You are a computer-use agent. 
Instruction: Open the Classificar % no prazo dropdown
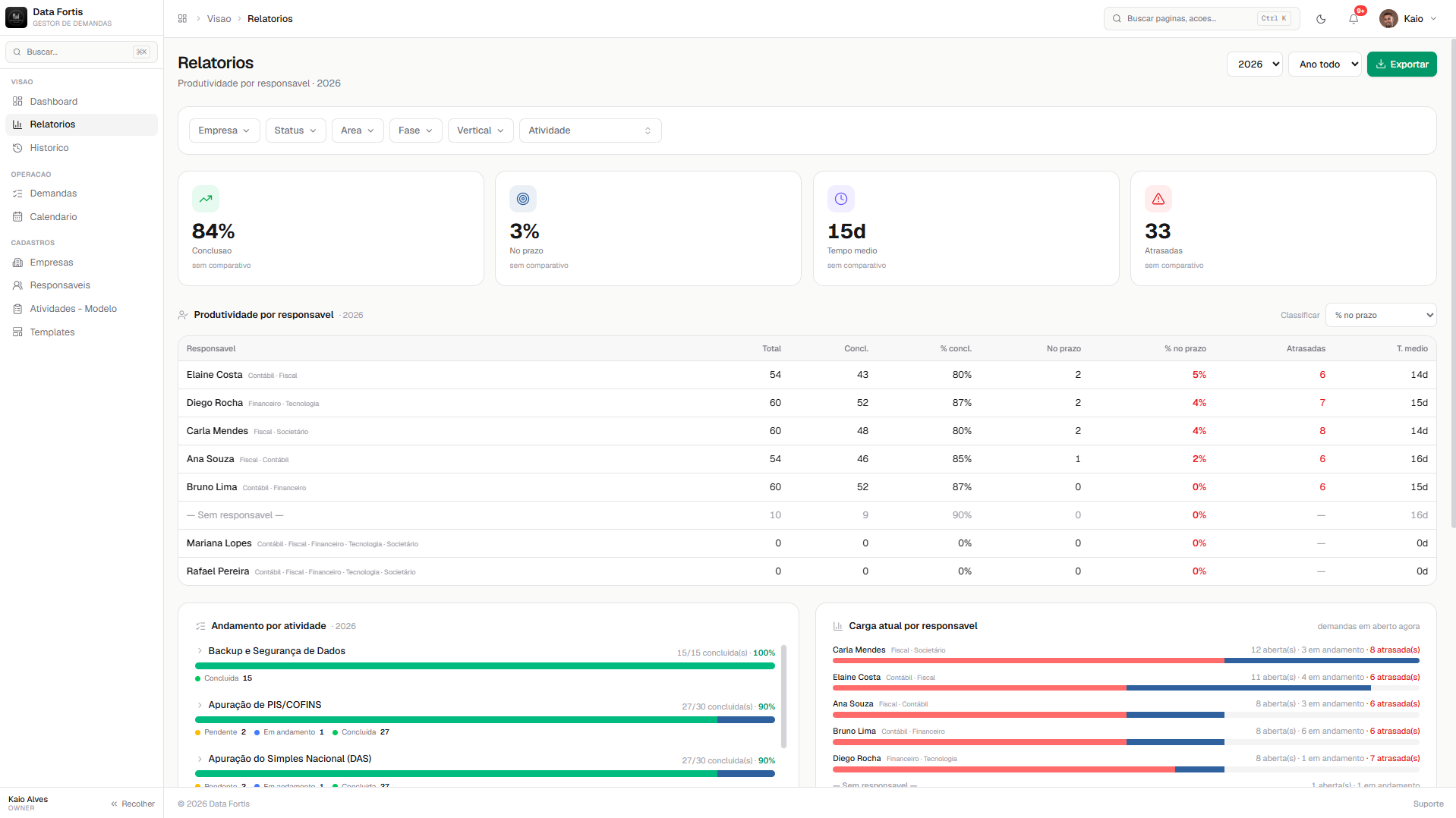pyautogui.click(x=1380, y=315)
